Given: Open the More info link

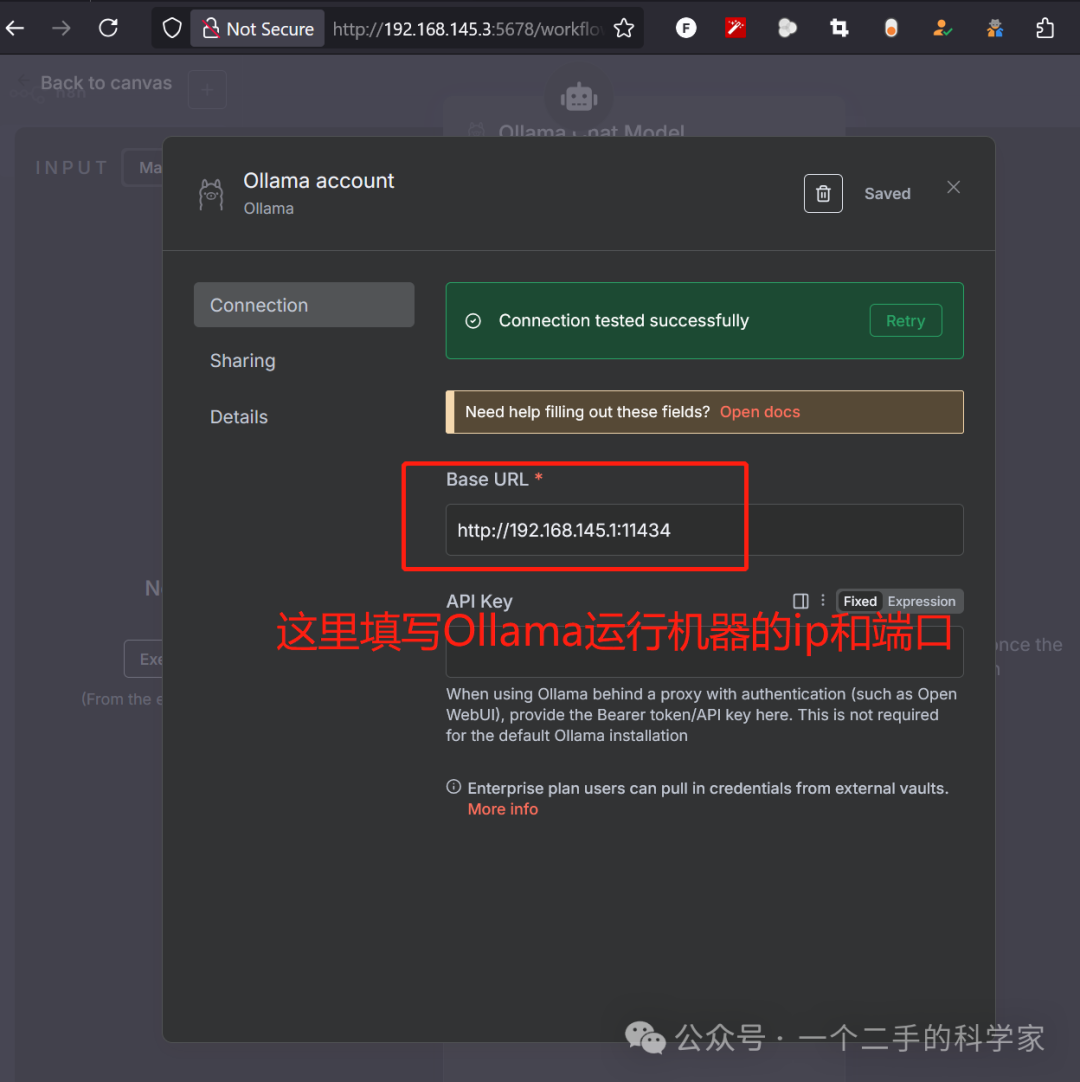Looking at the screenshot, I should pos(503,809).
